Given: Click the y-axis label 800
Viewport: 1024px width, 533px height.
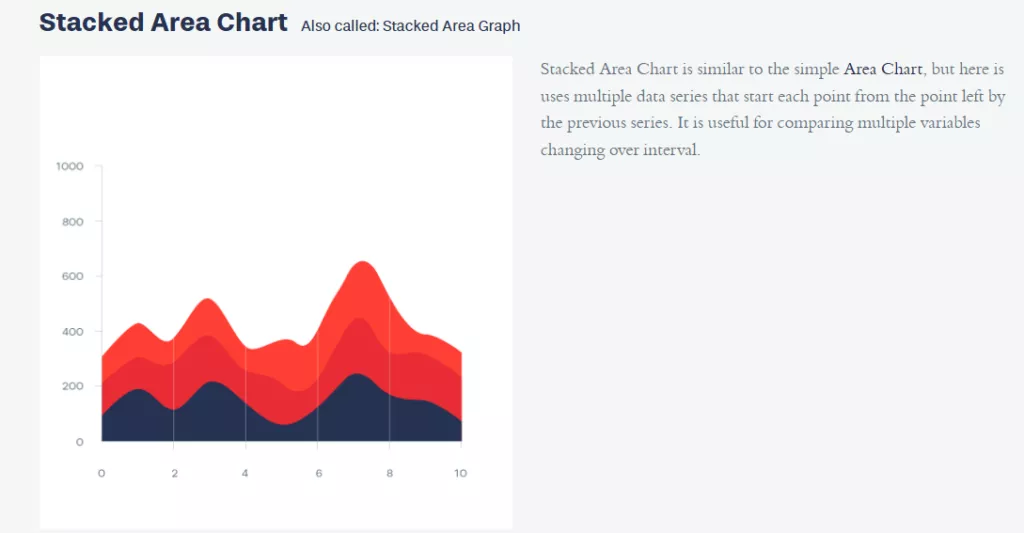Looking at the screenshot, I should (72, 221).
